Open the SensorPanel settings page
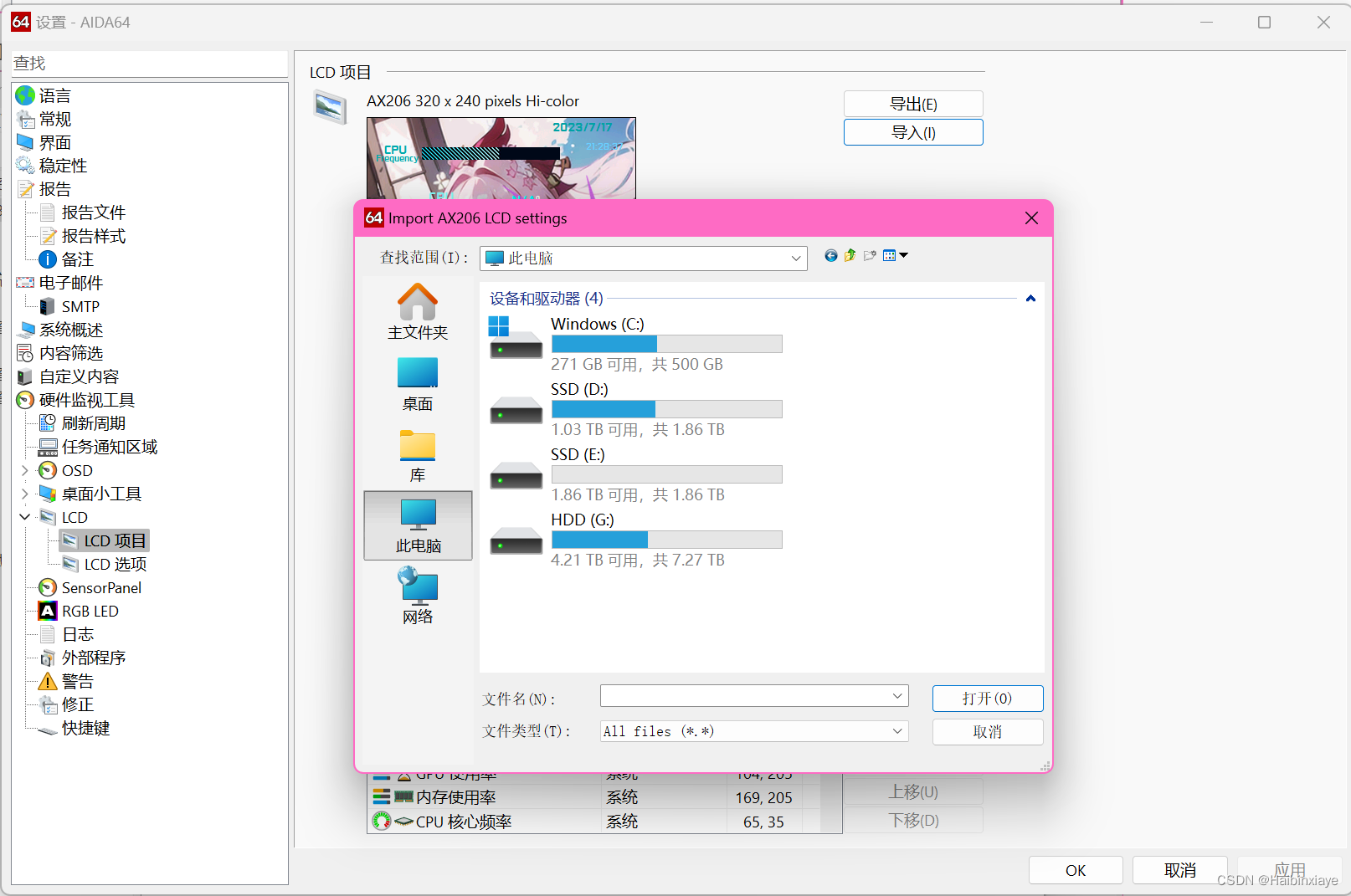Screen dimensions: 1351x896 point(100,587)
